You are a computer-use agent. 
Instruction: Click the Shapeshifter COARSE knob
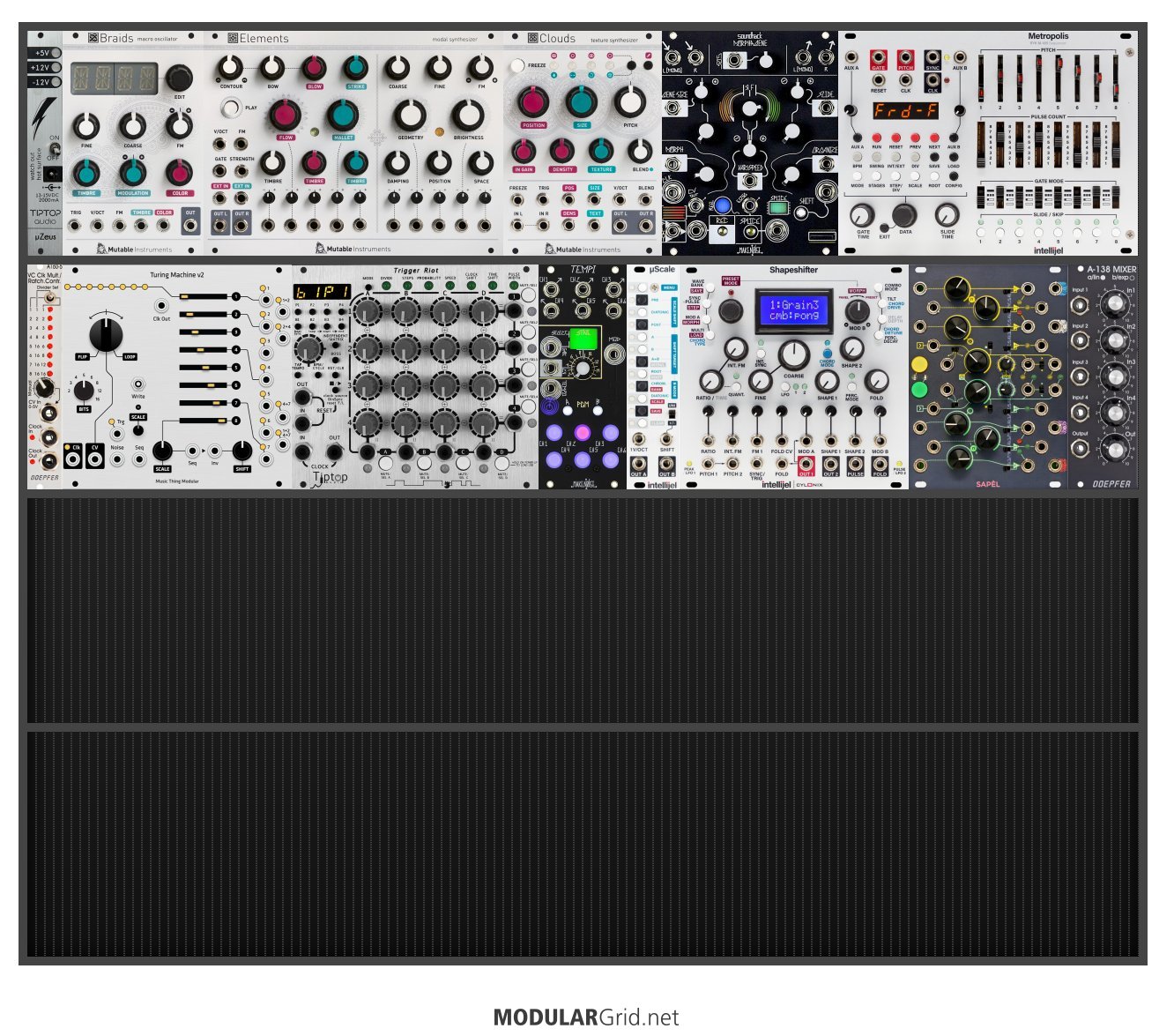point(793,354)
